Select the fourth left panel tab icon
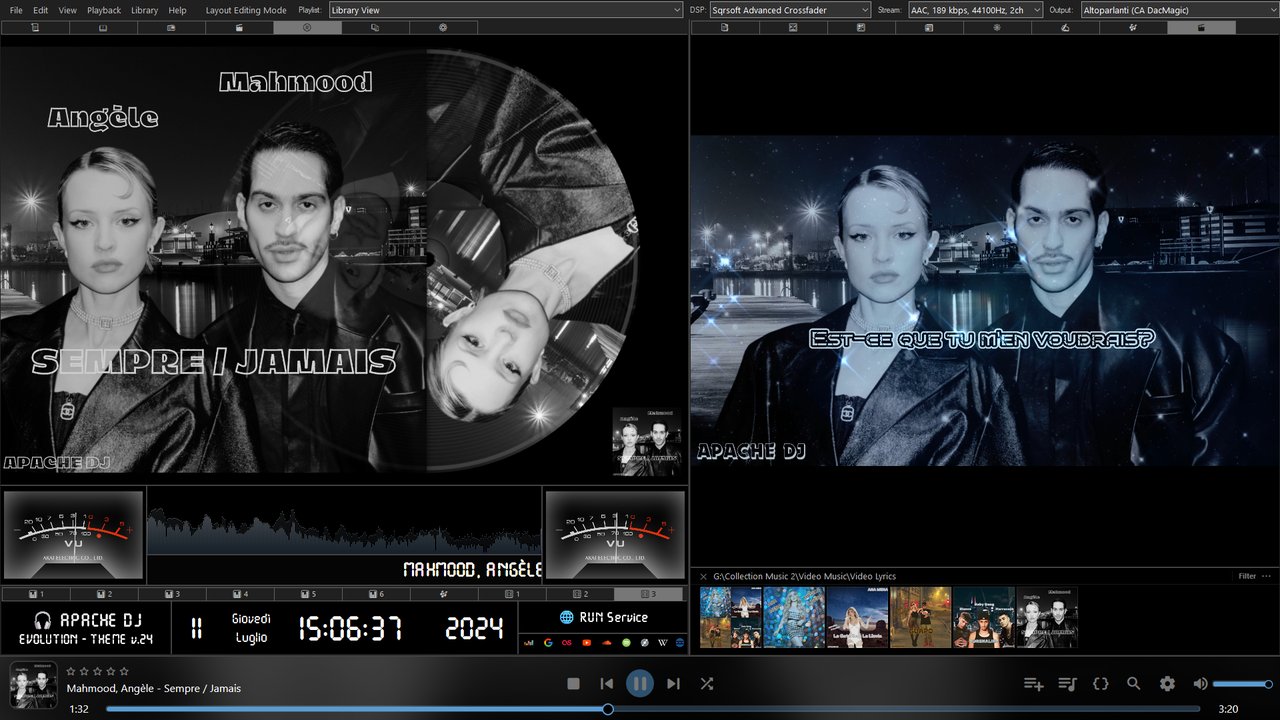Screen dimensions: 1280x720 point(239,28)
